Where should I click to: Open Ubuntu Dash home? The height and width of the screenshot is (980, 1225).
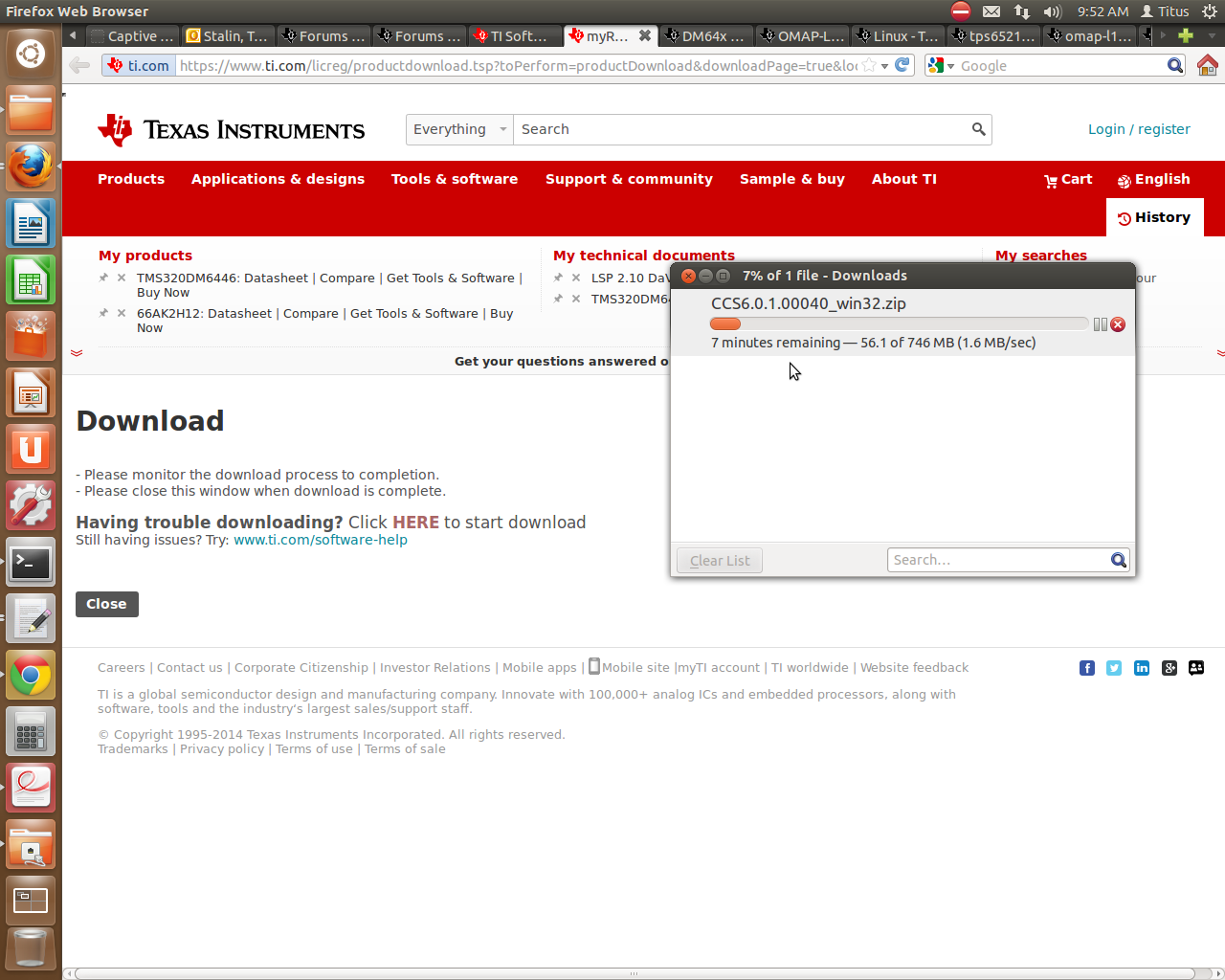[31, 55]
